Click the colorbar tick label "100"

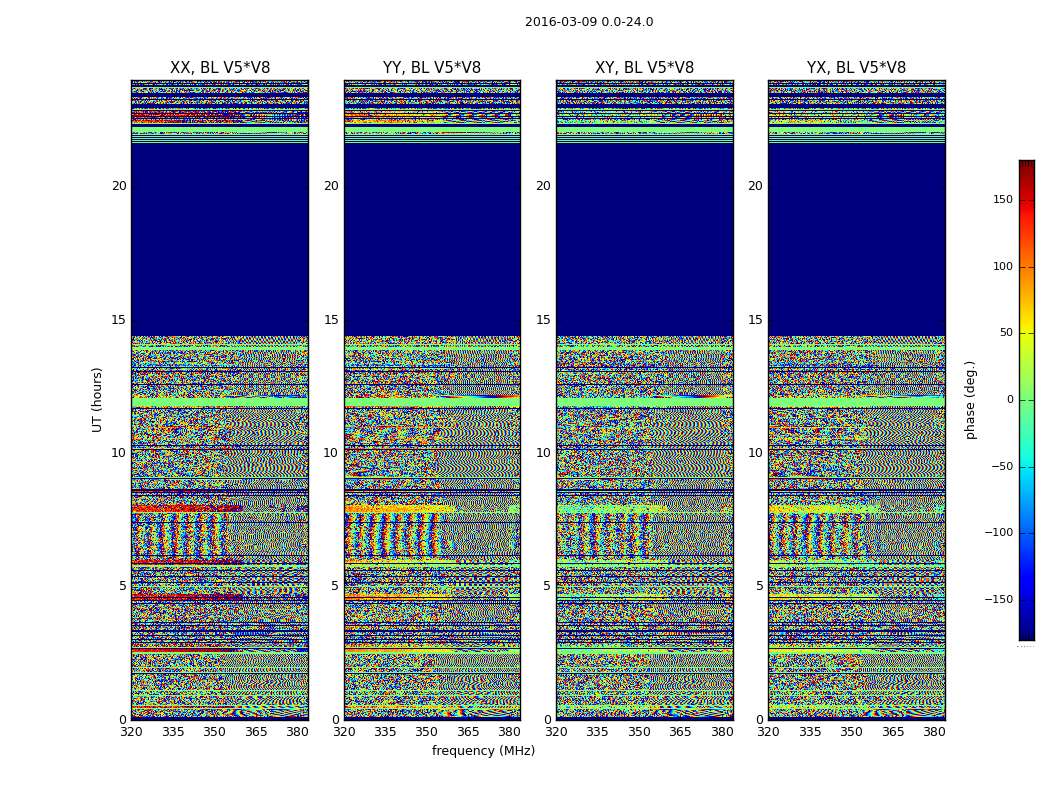point(1003,266)
